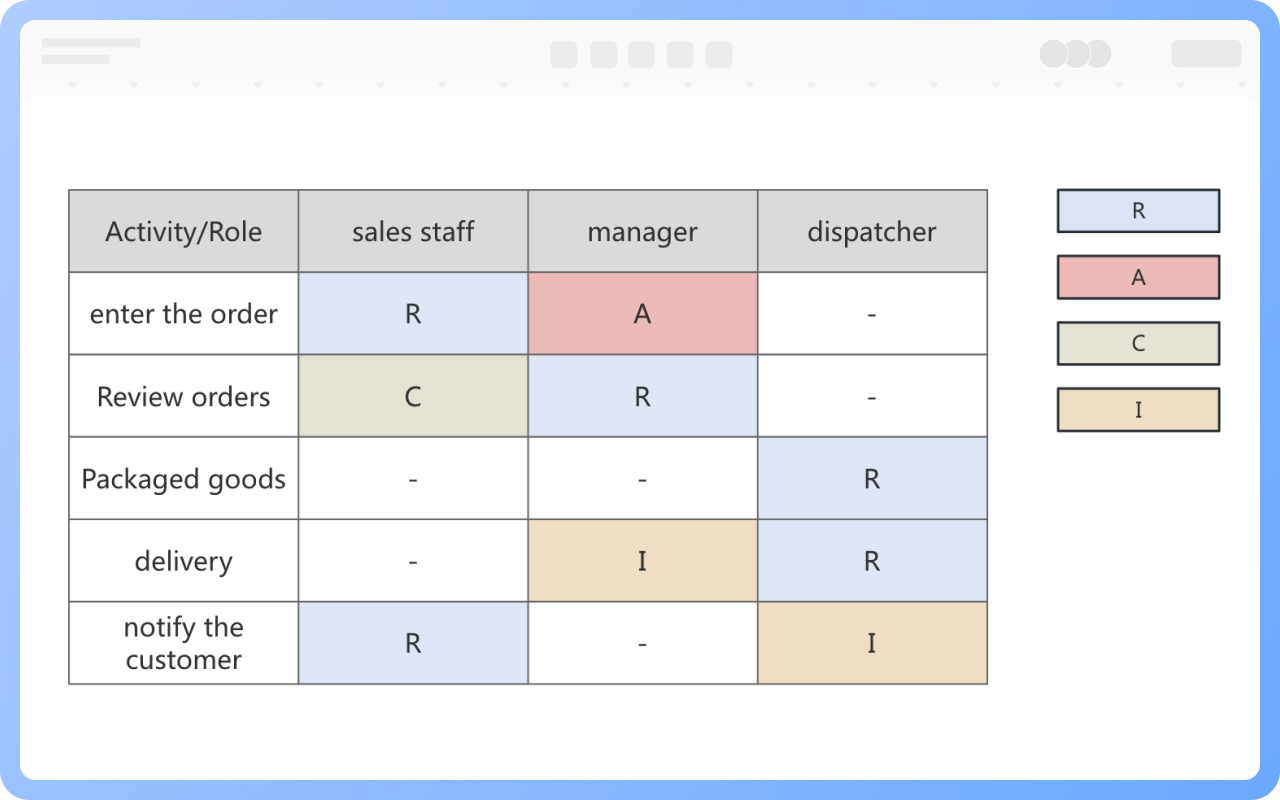Click dispatcher's R cell for Packaged goods
This screenshot has height=800, width=1280.
(x=872, y=479)
